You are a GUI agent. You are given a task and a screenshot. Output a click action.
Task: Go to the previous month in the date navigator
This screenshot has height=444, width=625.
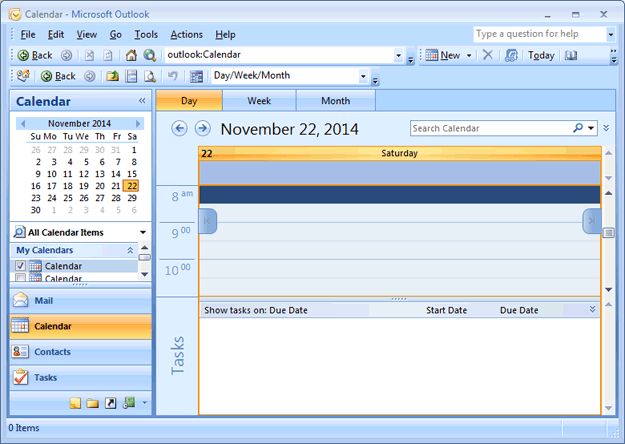coord(23,124)
